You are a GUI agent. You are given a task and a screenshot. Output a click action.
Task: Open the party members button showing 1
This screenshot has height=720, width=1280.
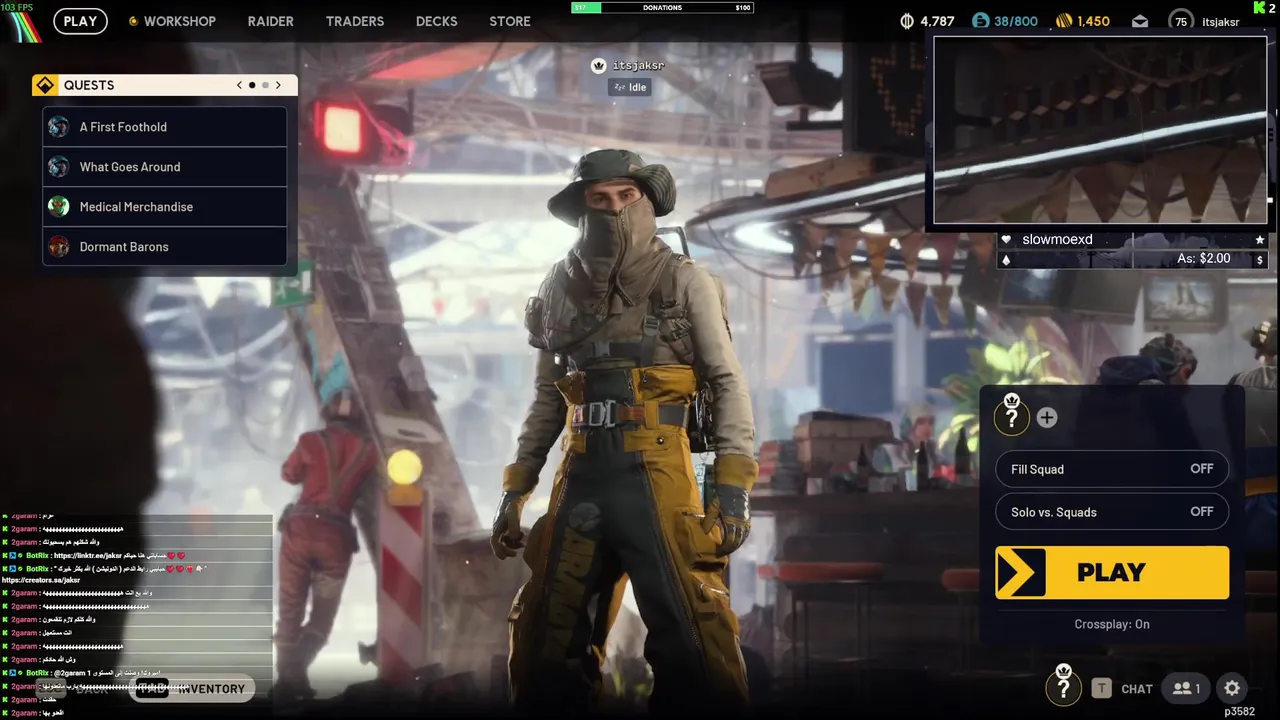coord(1187,688)
